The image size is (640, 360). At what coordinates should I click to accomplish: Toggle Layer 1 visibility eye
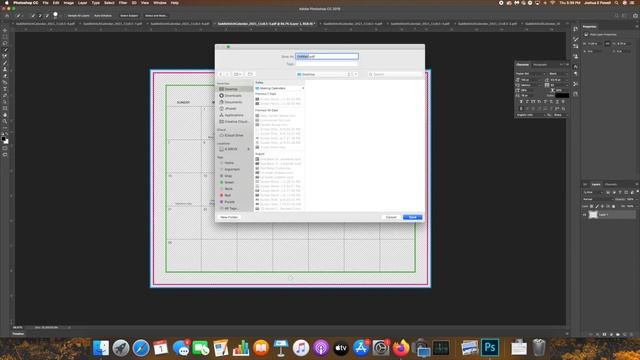[x=584, y=215]
